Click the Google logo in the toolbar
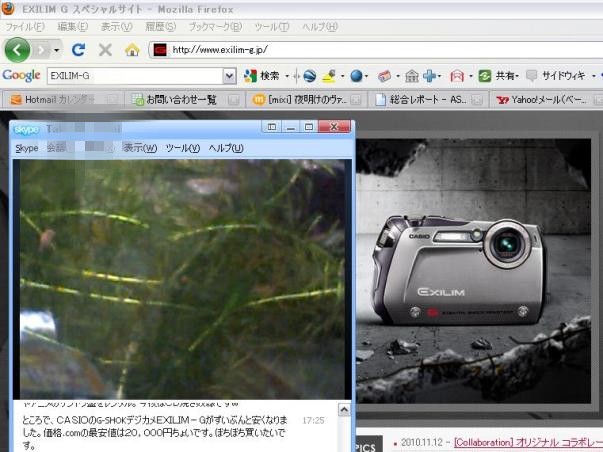603x452 pixels. click(x=22, y=76)
